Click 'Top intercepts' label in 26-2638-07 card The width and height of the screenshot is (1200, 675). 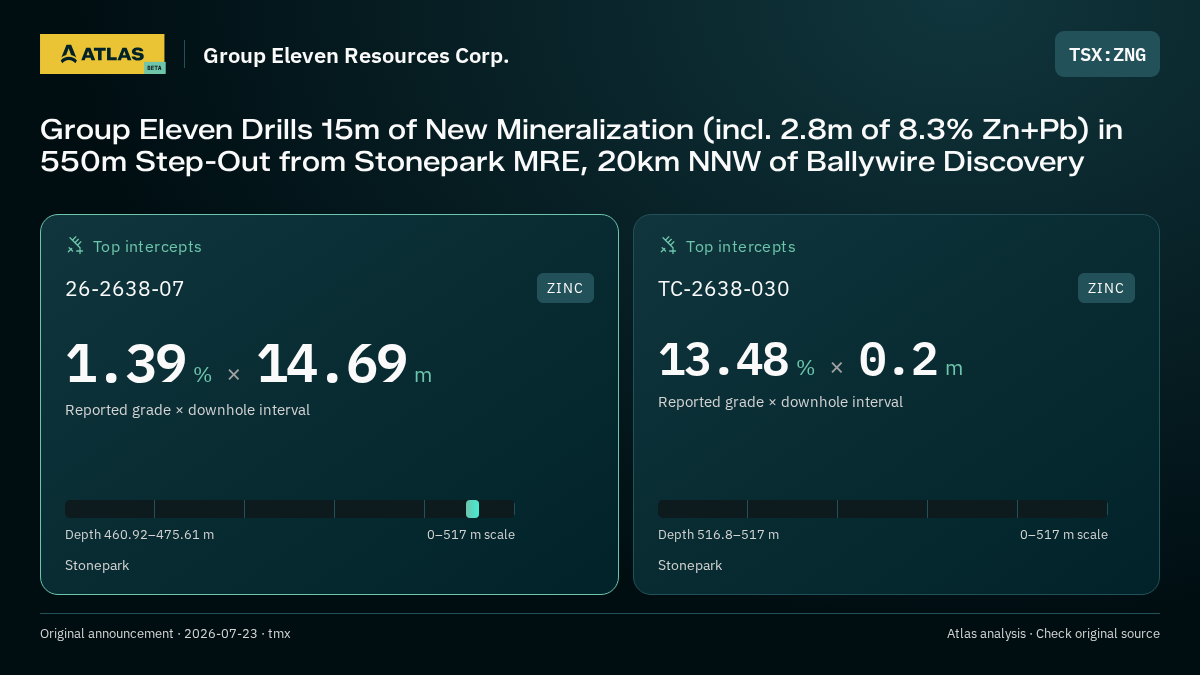147,246
